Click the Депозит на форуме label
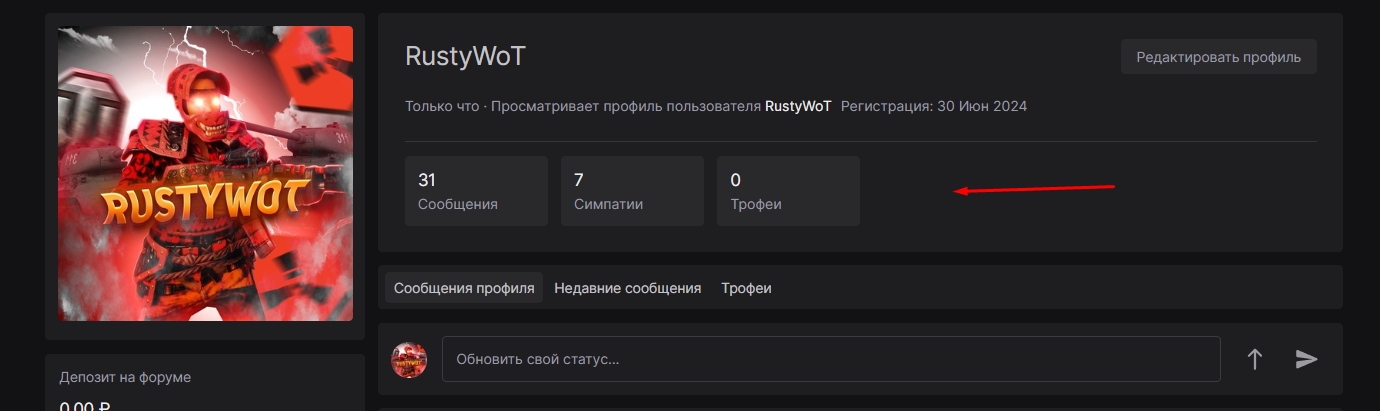Viewport: 1380px width, 411px height. click(x=125, y=377)
